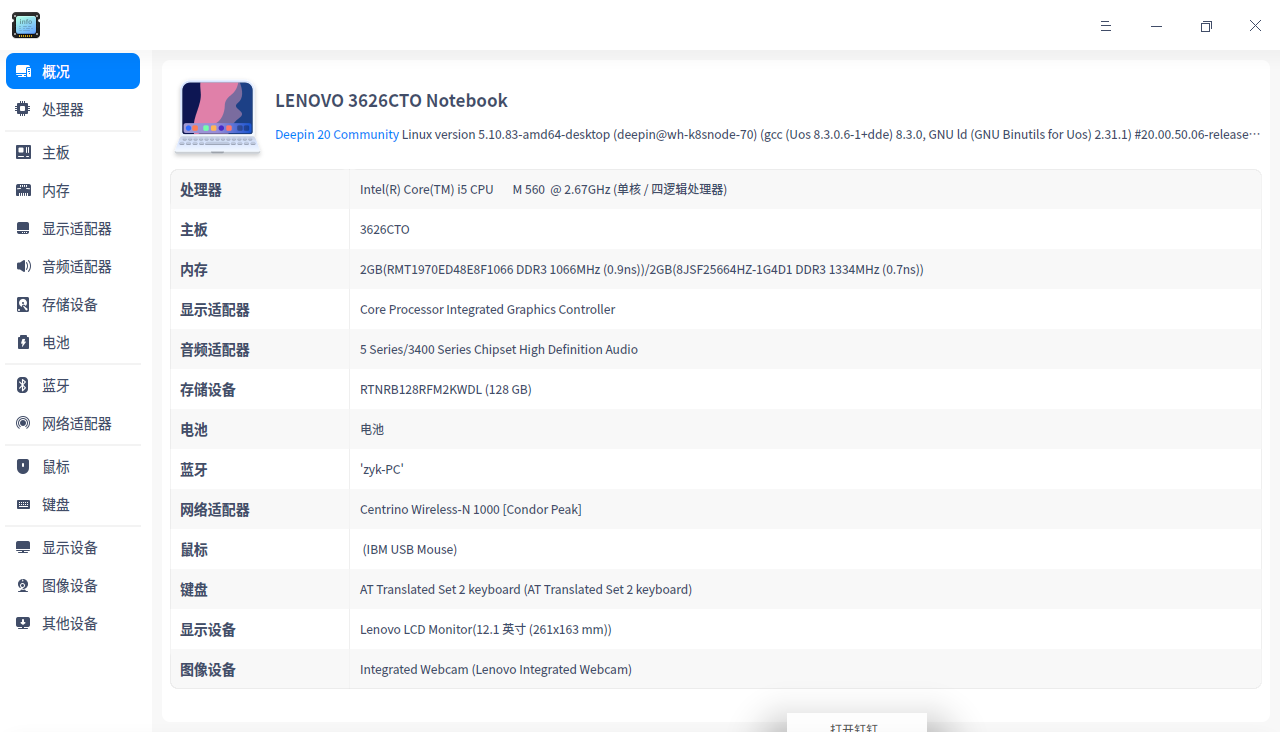This screenshot has width=1280, height=732.
Task: Select the 2GB RMT1970ED48E8F1066 DDR3 memory value
Action: [642, 270]
